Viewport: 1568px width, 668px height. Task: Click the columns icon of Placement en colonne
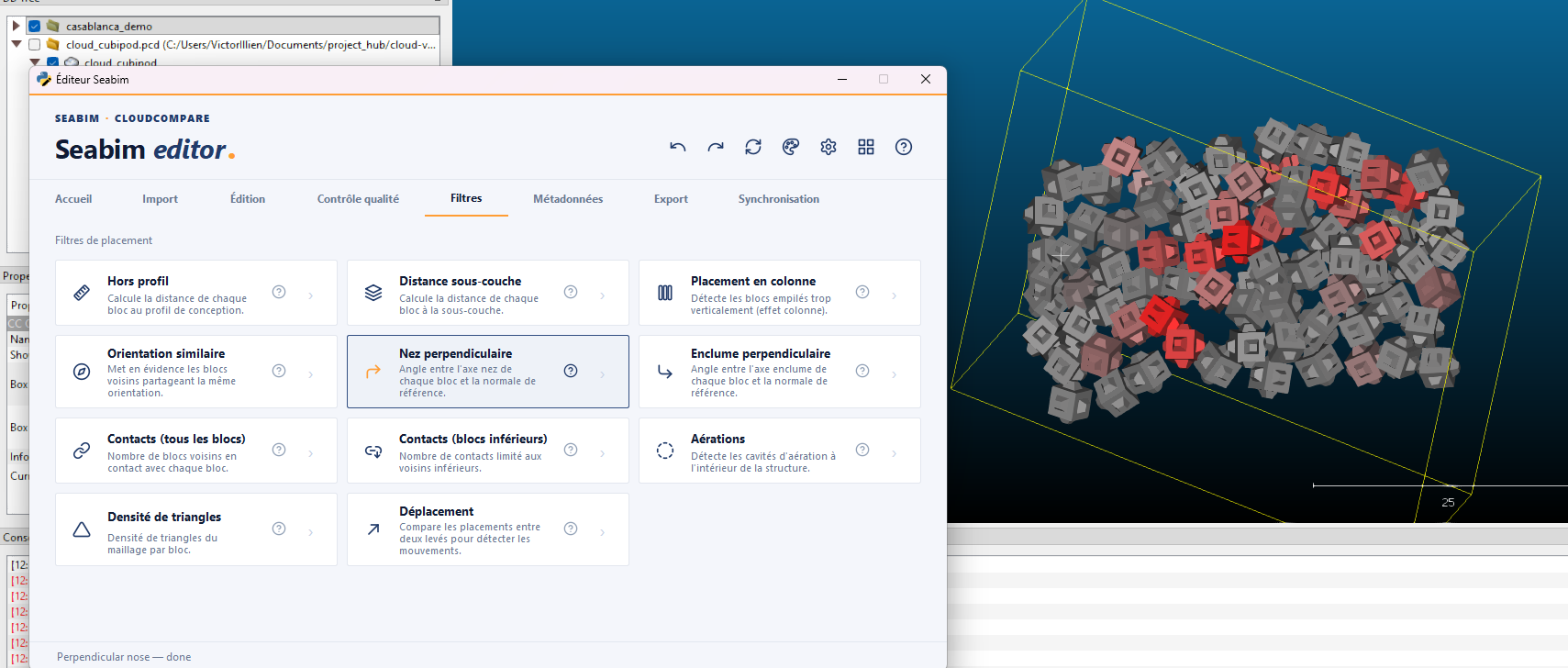tap(665, 293)
